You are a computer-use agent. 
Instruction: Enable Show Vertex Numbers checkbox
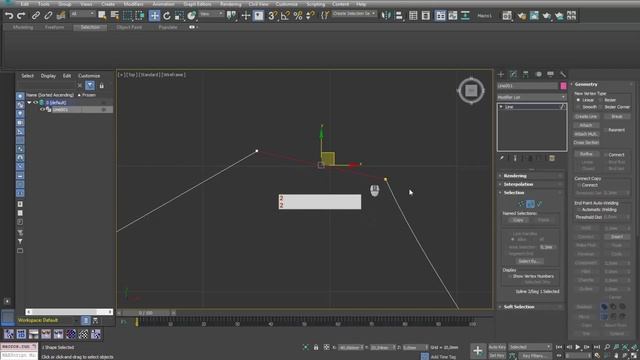pos(509,276)
